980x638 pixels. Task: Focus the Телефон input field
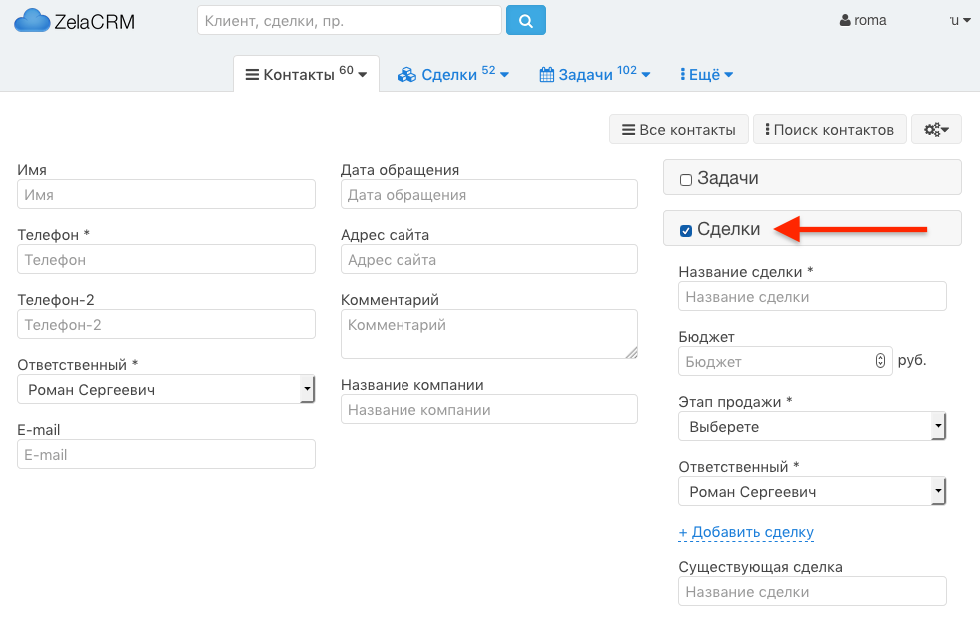(x=166, y=259)
